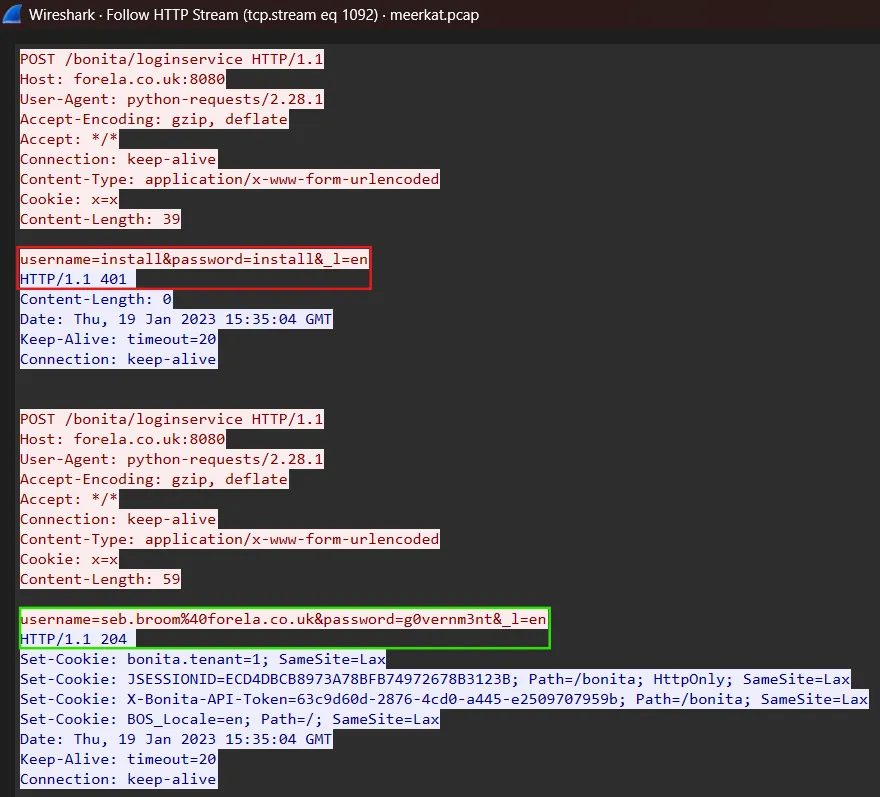
Task: Select the first POST /bonita/loginservice request line
Action: (x=170, y=58)
